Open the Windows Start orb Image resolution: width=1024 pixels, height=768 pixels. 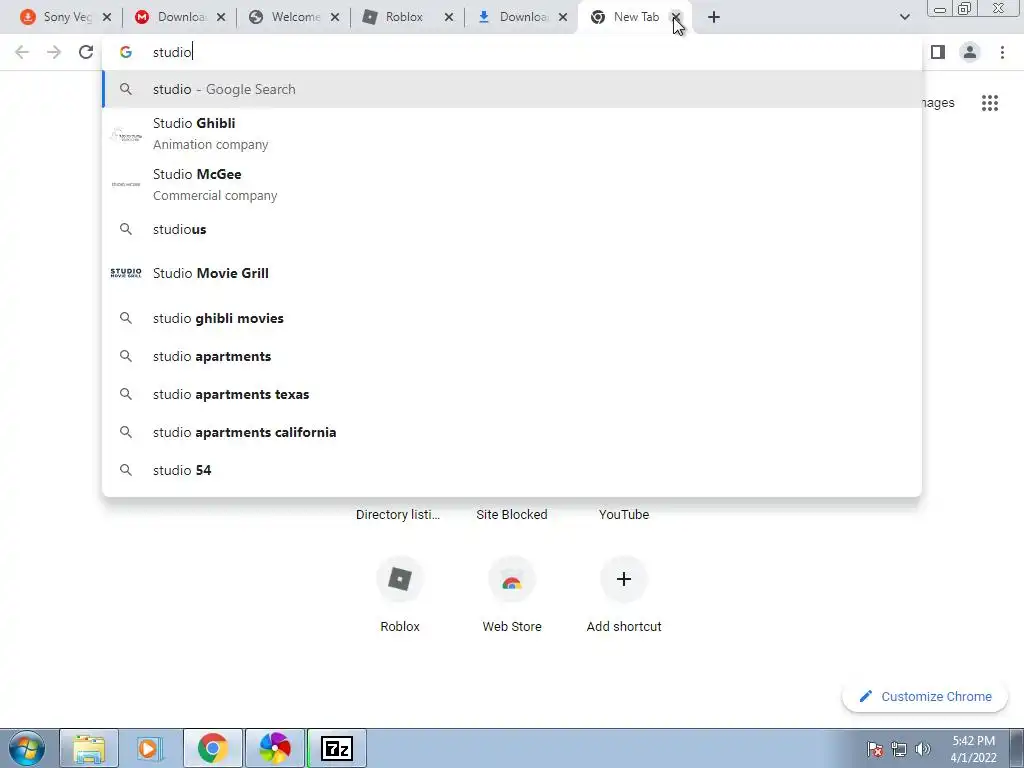click(x=27, y=748)
